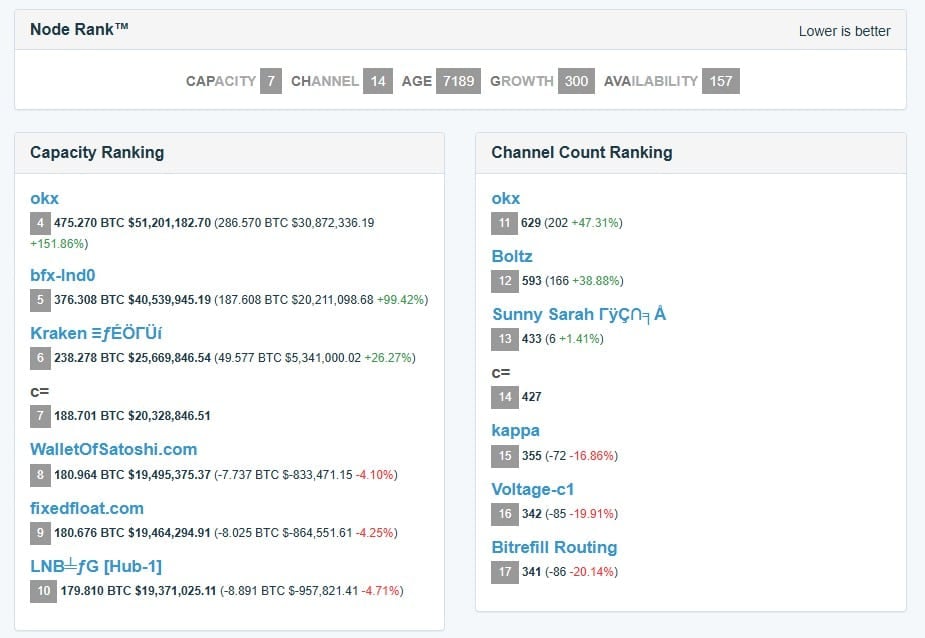Click the 376.308 BTC capacity value
Image resolution: width=925 pixels, height=638 pixels.
(89, 300)
